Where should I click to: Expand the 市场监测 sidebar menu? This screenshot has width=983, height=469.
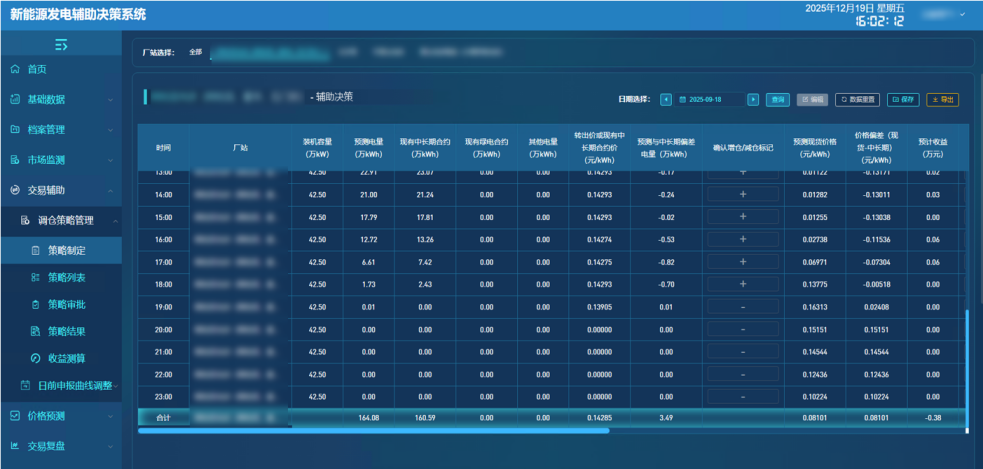[x=60, y=159]
